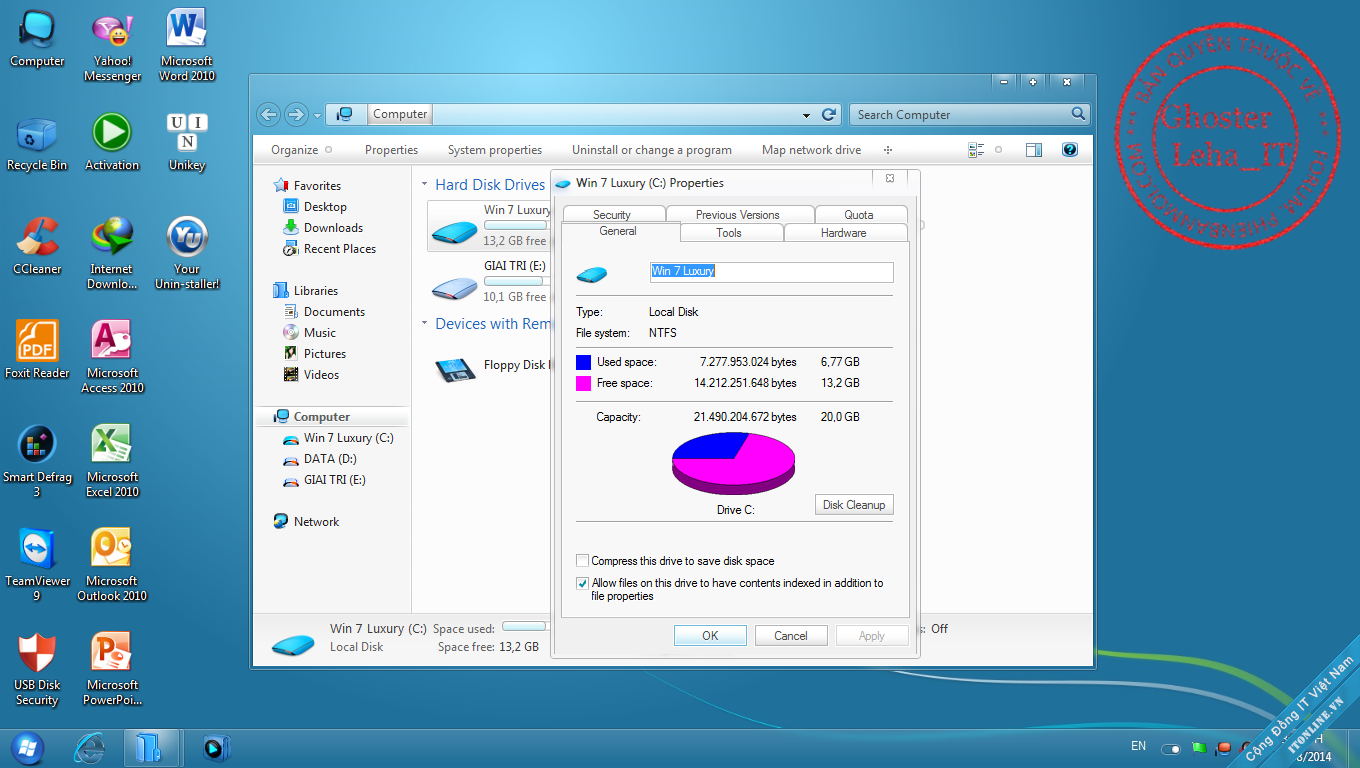This screenshot has height=768, width=1360.
Task: Click the Drive C pie chart
Action: click(x=734, y=463)
